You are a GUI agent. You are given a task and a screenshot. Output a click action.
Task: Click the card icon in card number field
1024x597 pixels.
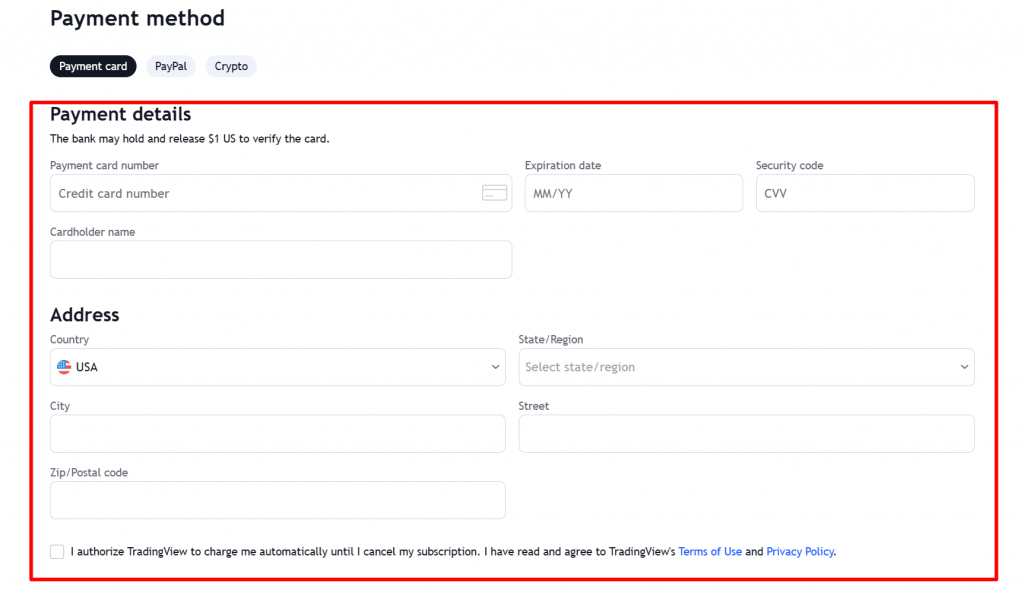(x=494, y=193)
